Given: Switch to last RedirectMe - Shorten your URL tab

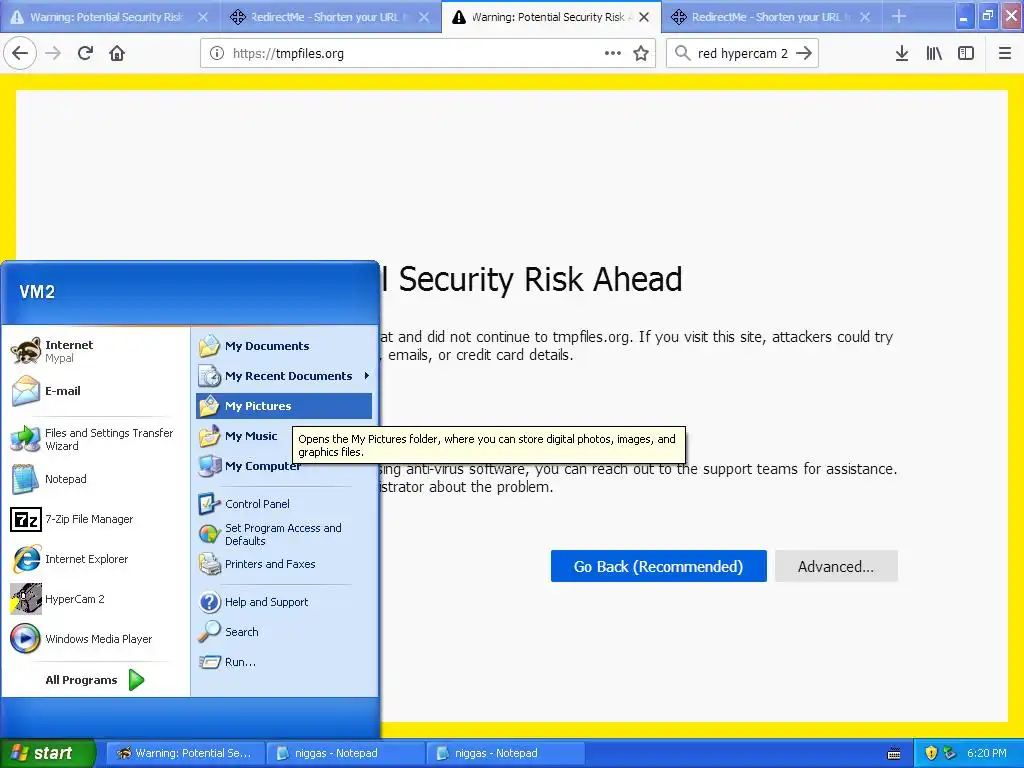Looking at the screenshot, I should coord(771,17).
